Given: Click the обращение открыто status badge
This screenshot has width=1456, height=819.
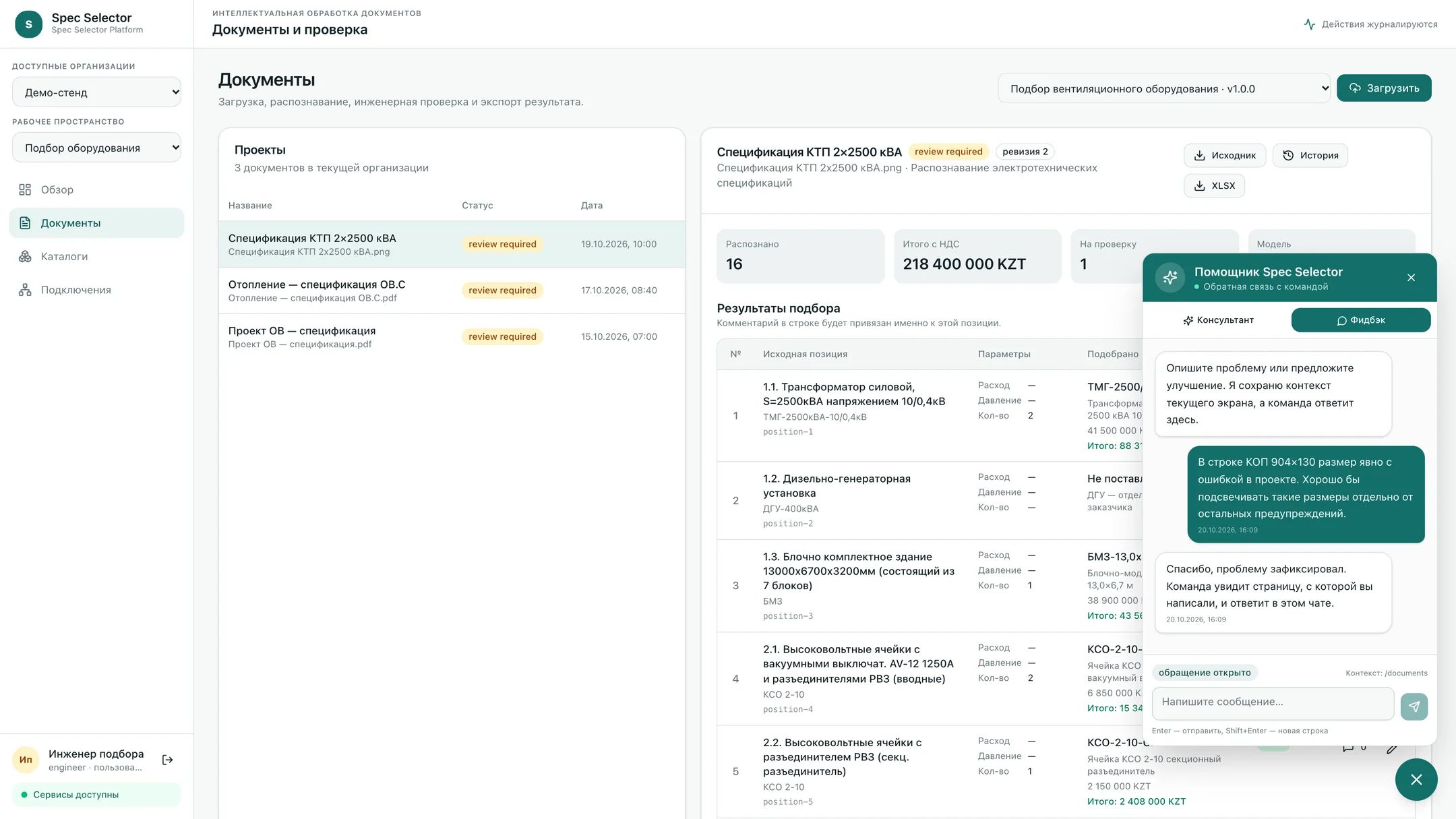Looking at the screenshot, I should click(x=1205, y=673).
